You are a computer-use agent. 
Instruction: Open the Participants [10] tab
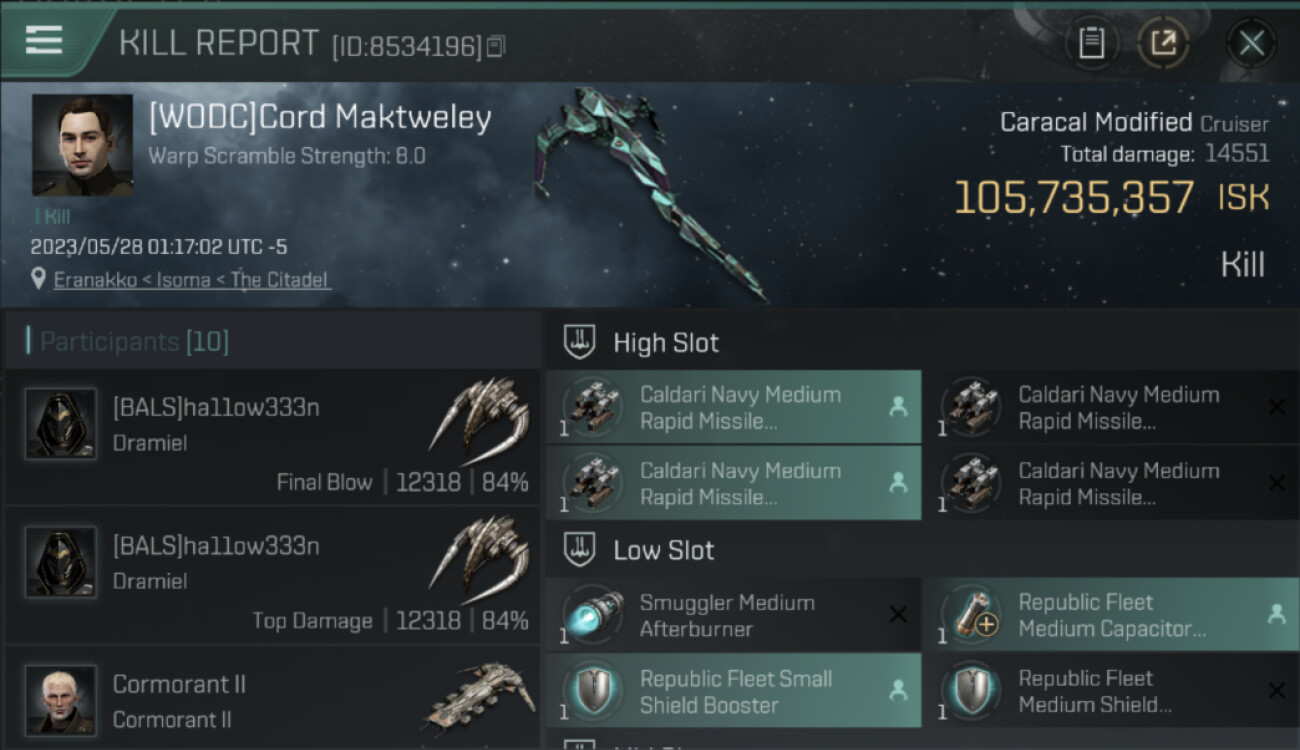pos(134,342)
